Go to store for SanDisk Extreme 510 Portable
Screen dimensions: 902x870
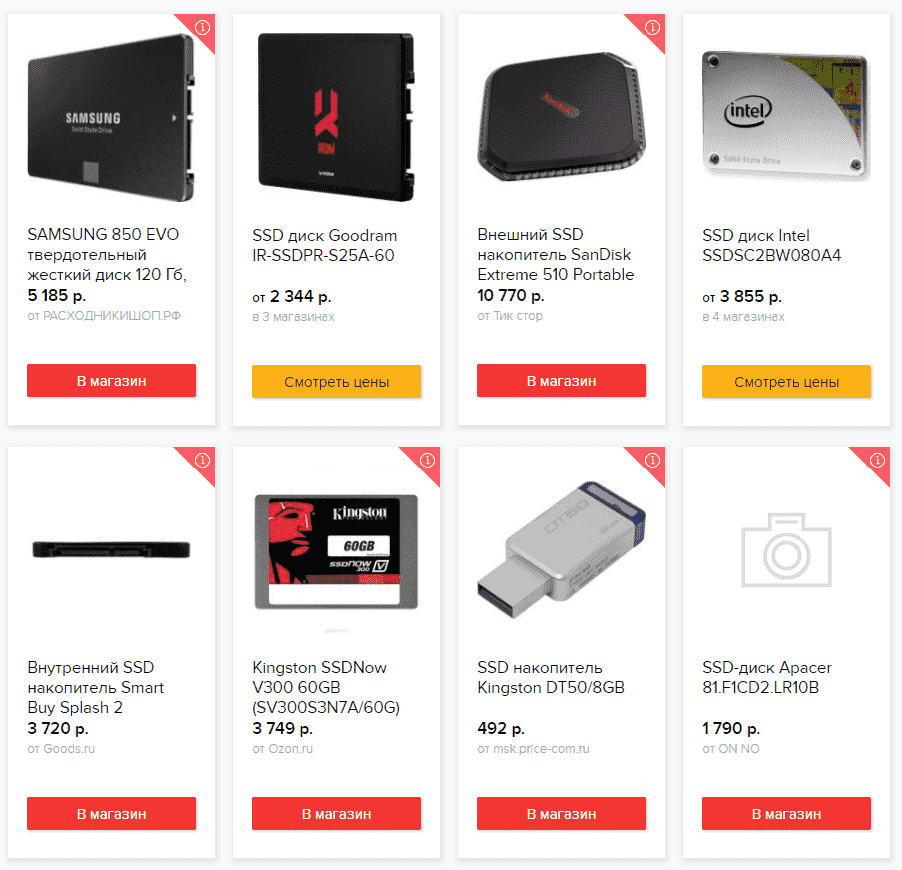pyautogui.click(x=561, y=381)
